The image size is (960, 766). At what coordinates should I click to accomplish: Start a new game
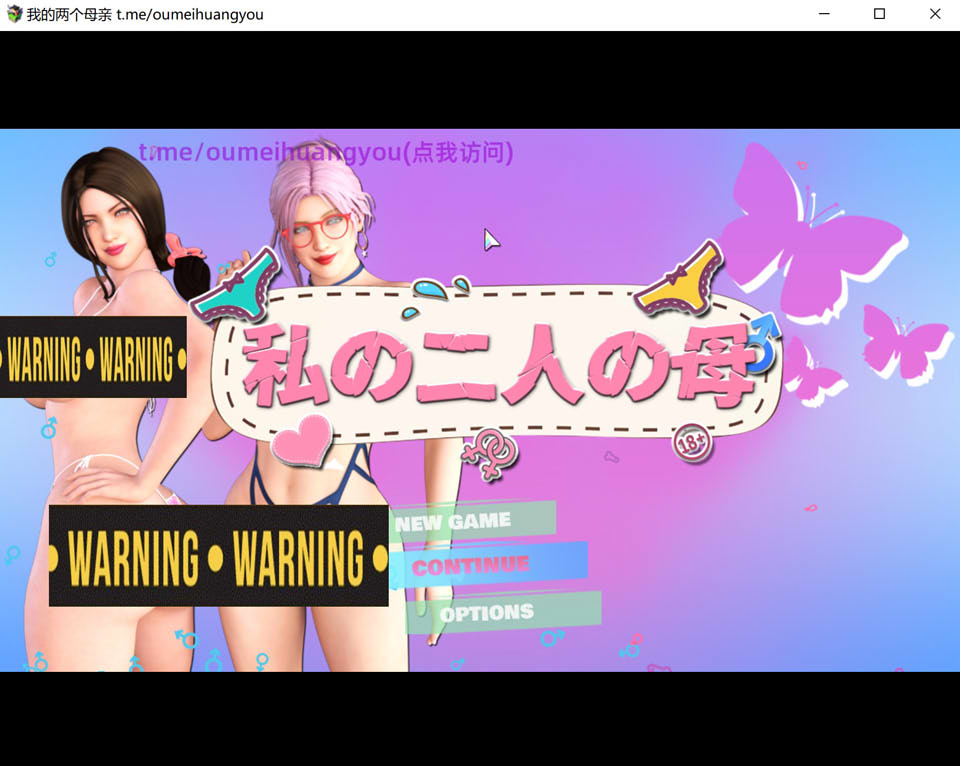tap(472, 522)
